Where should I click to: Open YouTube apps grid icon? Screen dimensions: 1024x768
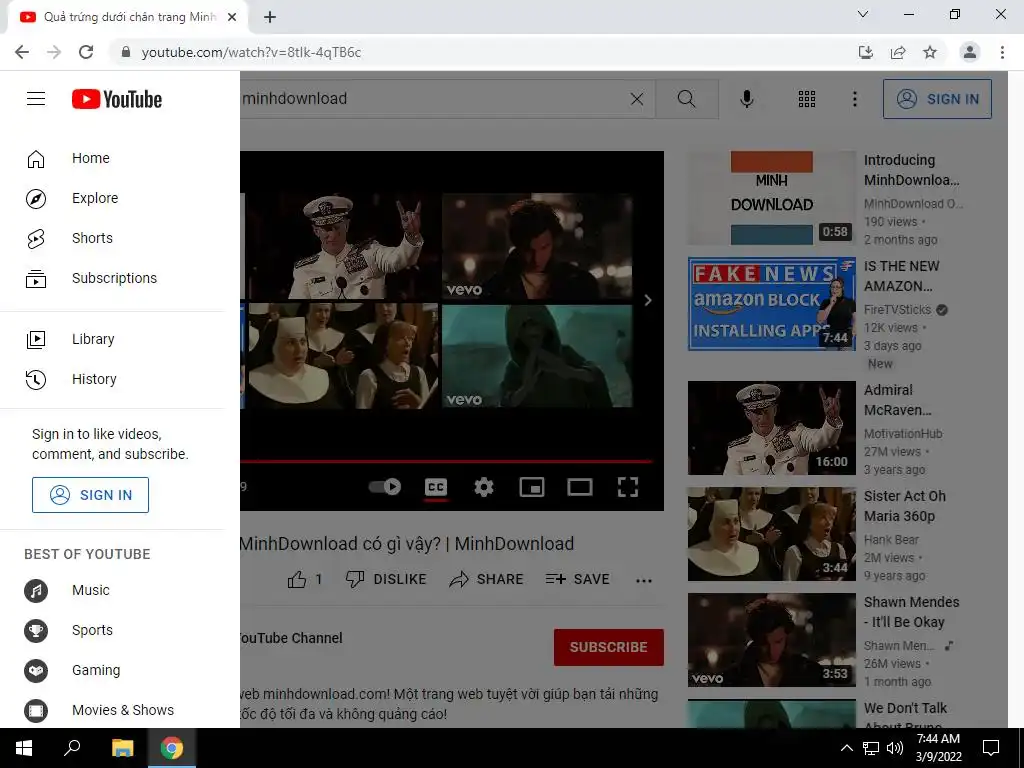click(x=807, y=99)
